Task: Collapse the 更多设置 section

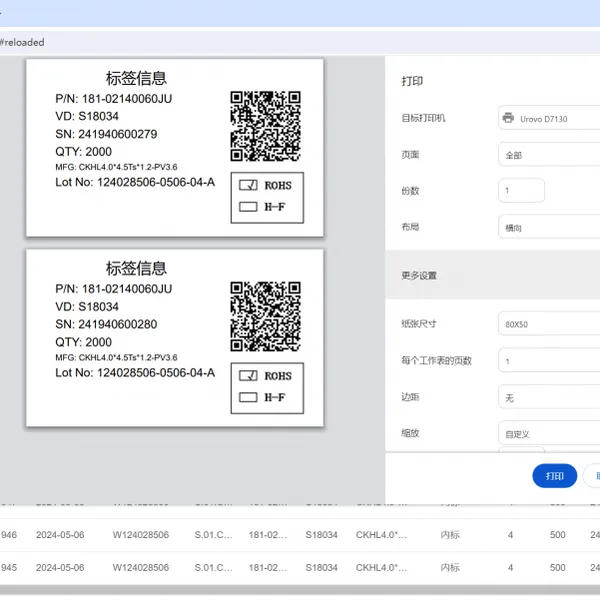Action: tap(492, 275)
